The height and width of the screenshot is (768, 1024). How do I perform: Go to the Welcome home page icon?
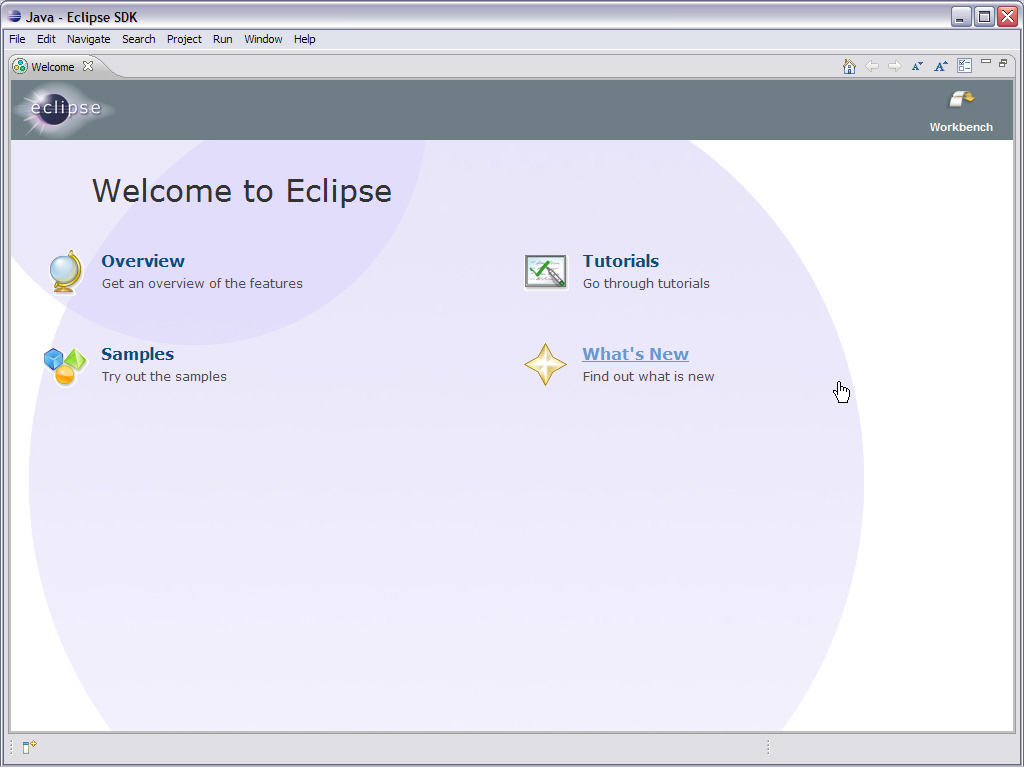[849, 66]
